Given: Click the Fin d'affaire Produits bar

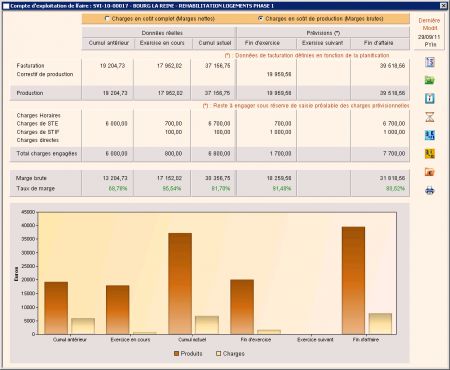Looking at the screenshot, I should point(353,281).
